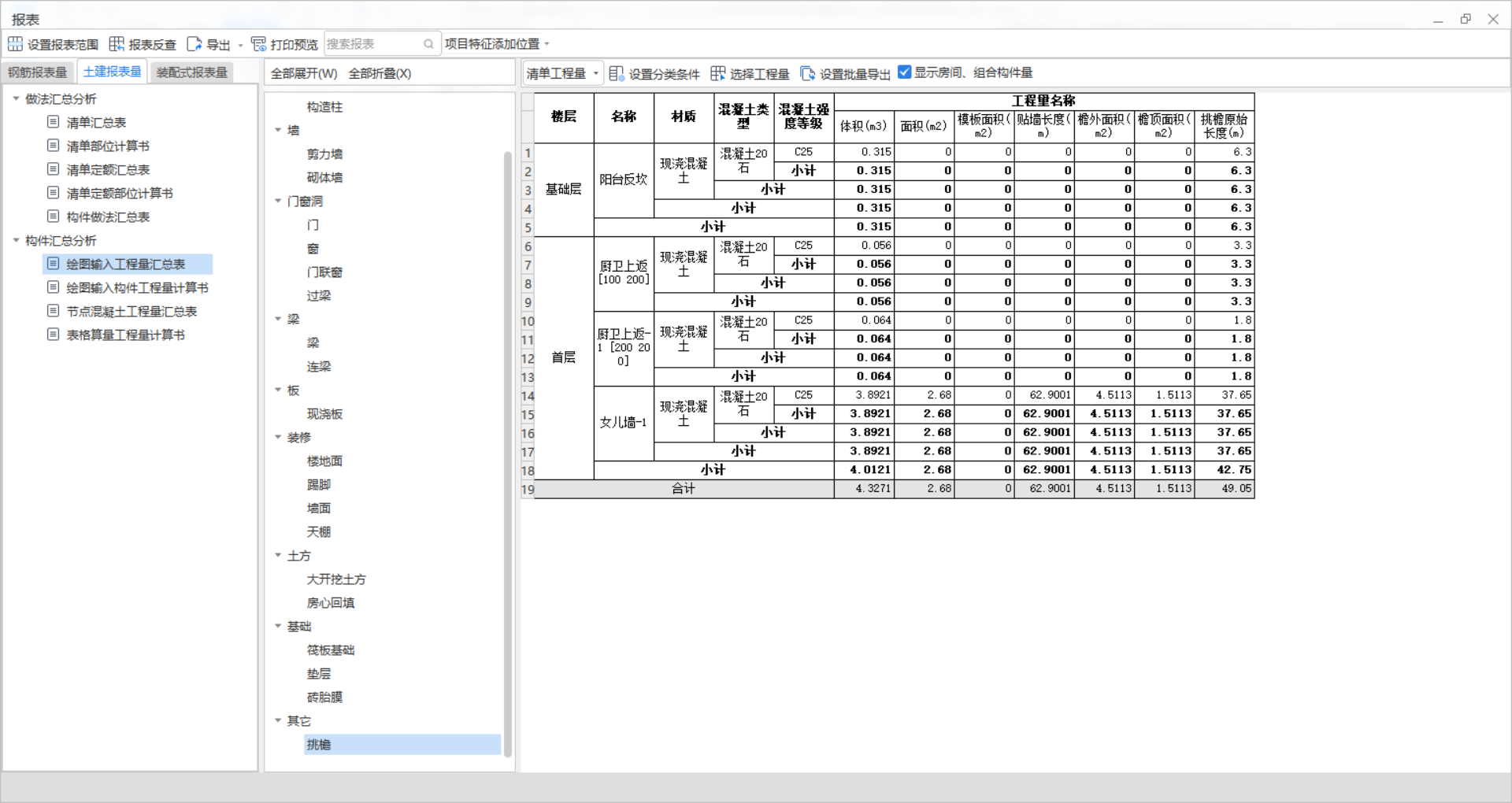The width and height of the screenshot is (1512, 803).
Task: Collapse the 做法汇总分析 tree group
Action: pyautogui.click(x=16, y=98)
